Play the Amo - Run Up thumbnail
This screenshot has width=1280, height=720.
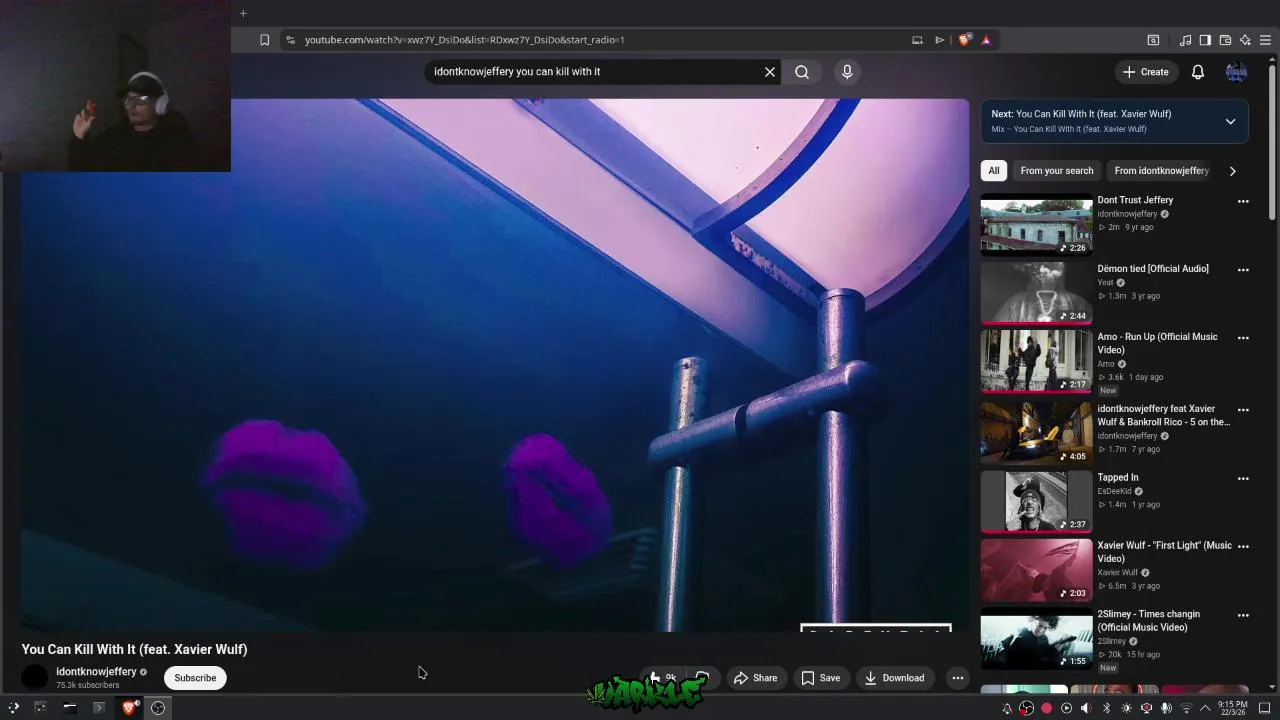[x=1036, y=362]
